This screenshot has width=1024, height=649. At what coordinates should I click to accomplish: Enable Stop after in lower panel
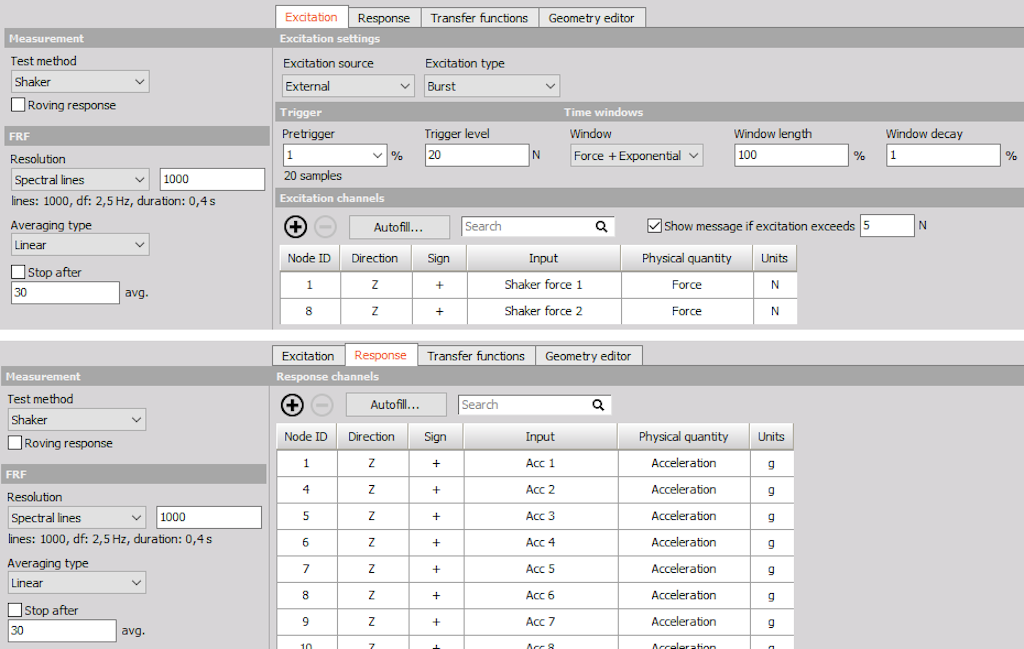pyautogui.click(x=15, y=610)
